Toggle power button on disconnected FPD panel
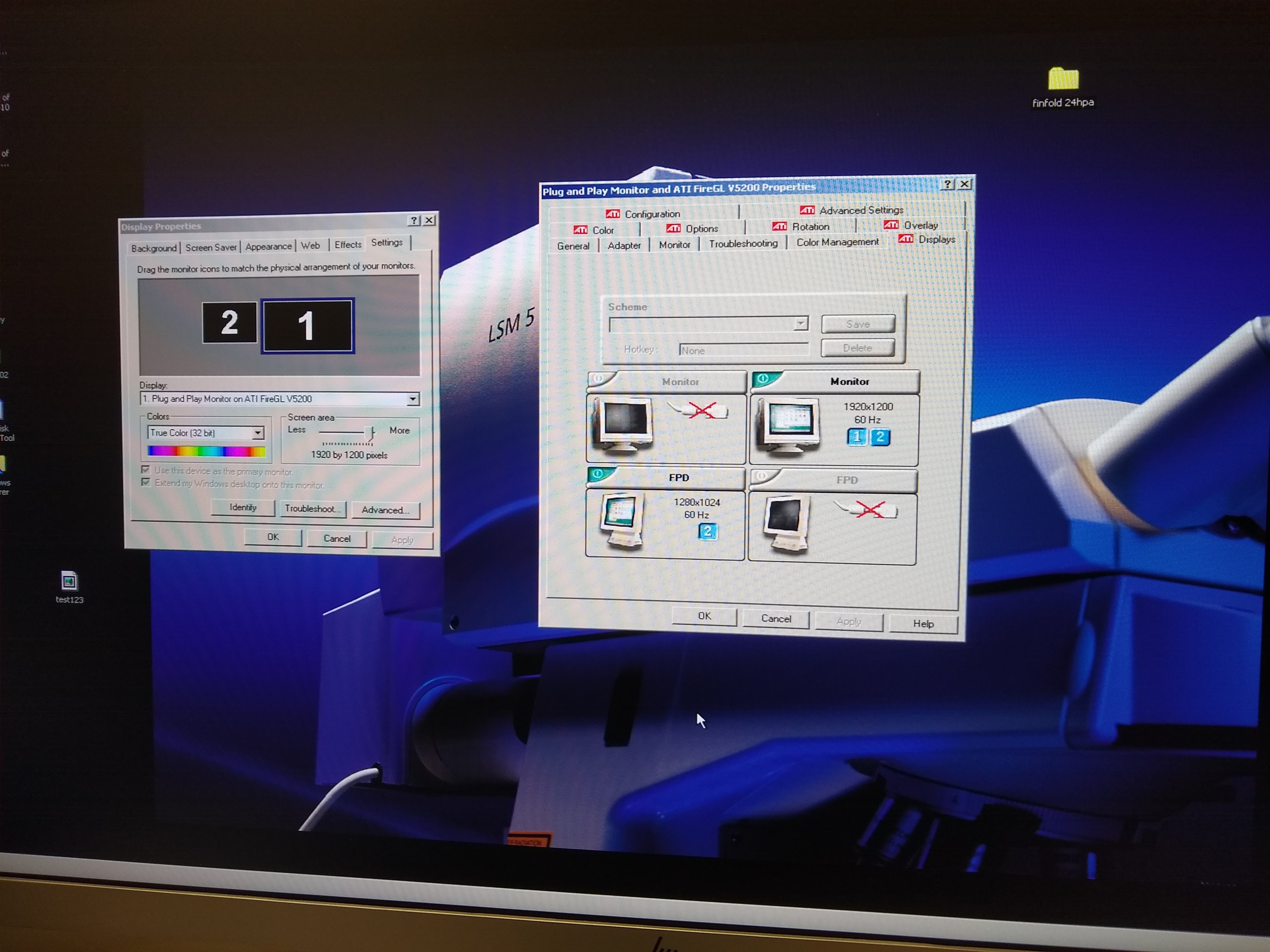Image resolution: width=1270 pixels, height=952 pixels. pyautogui.click(x=762, y=476)
